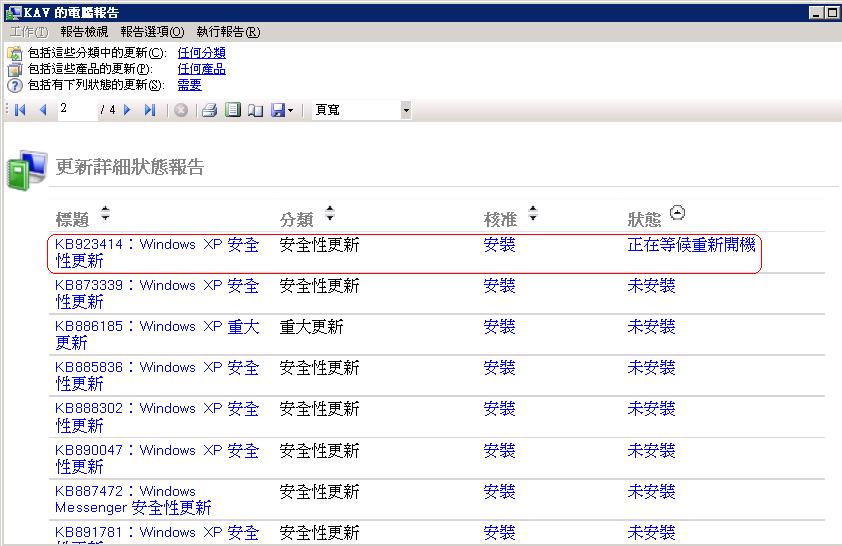This screenshot has height=546, width=842.
Task: Maximize the KAY report window
Action: pos(832,12)
